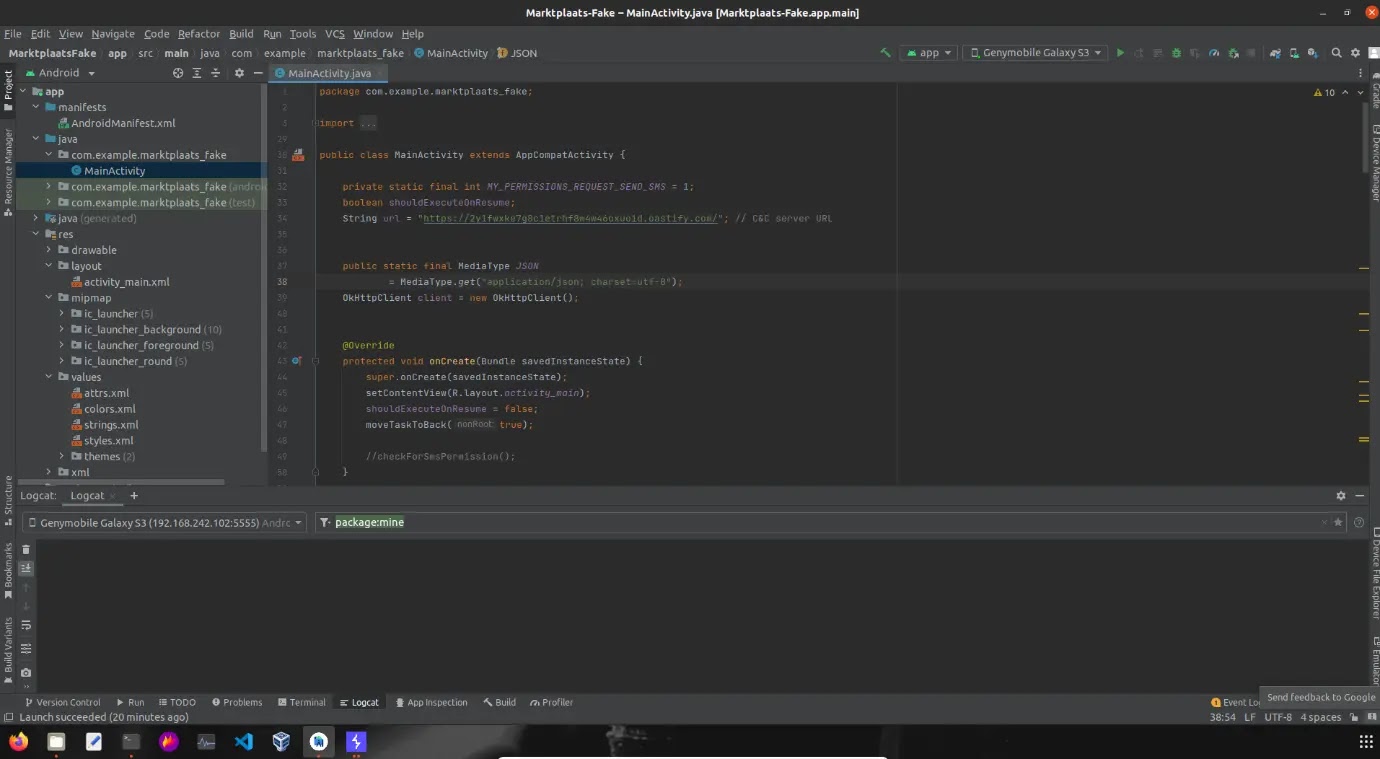This screenshot has width=1380, height=759.
Task: Click the Profile app gauge icon
Action: pos(1214,53)
